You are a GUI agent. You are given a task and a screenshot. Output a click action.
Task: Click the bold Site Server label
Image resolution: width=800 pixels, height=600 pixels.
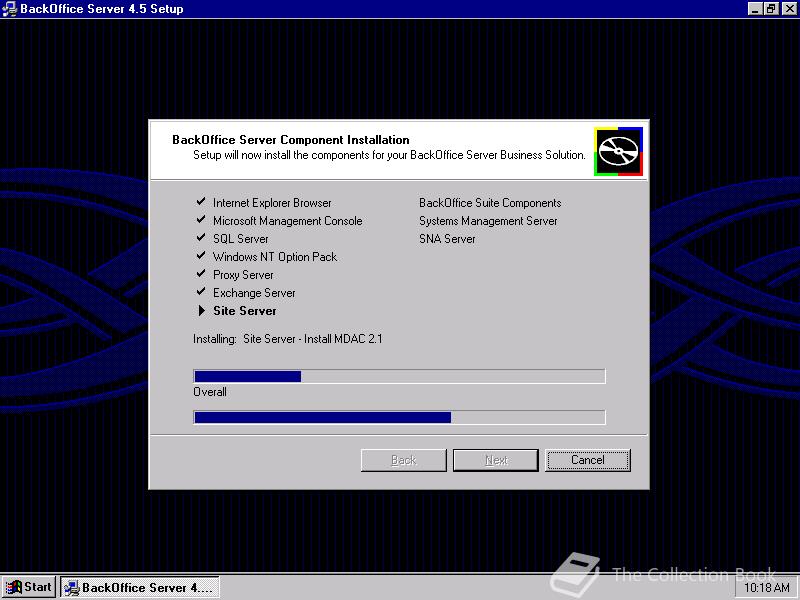pos(245,311)
